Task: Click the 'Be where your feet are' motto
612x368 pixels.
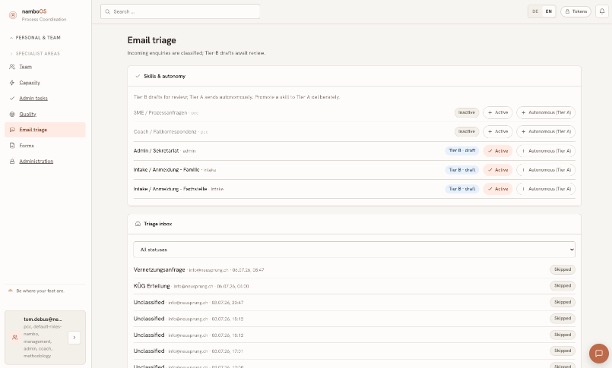Action: coord(40,291)
